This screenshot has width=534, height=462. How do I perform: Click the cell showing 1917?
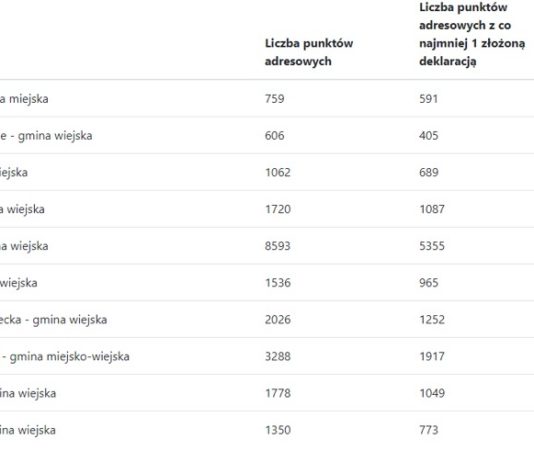coord(432,356)
